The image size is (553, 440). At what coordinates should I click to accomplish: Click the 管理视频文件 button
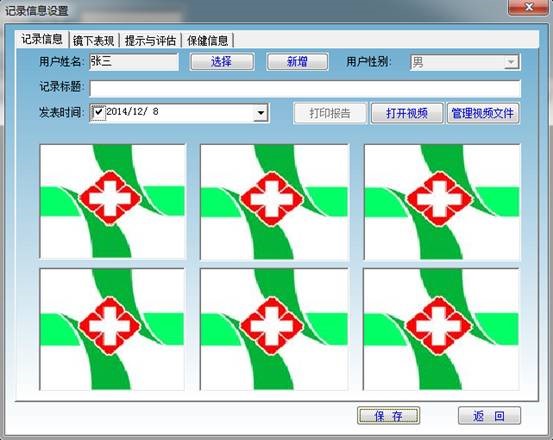coord(483,113)
